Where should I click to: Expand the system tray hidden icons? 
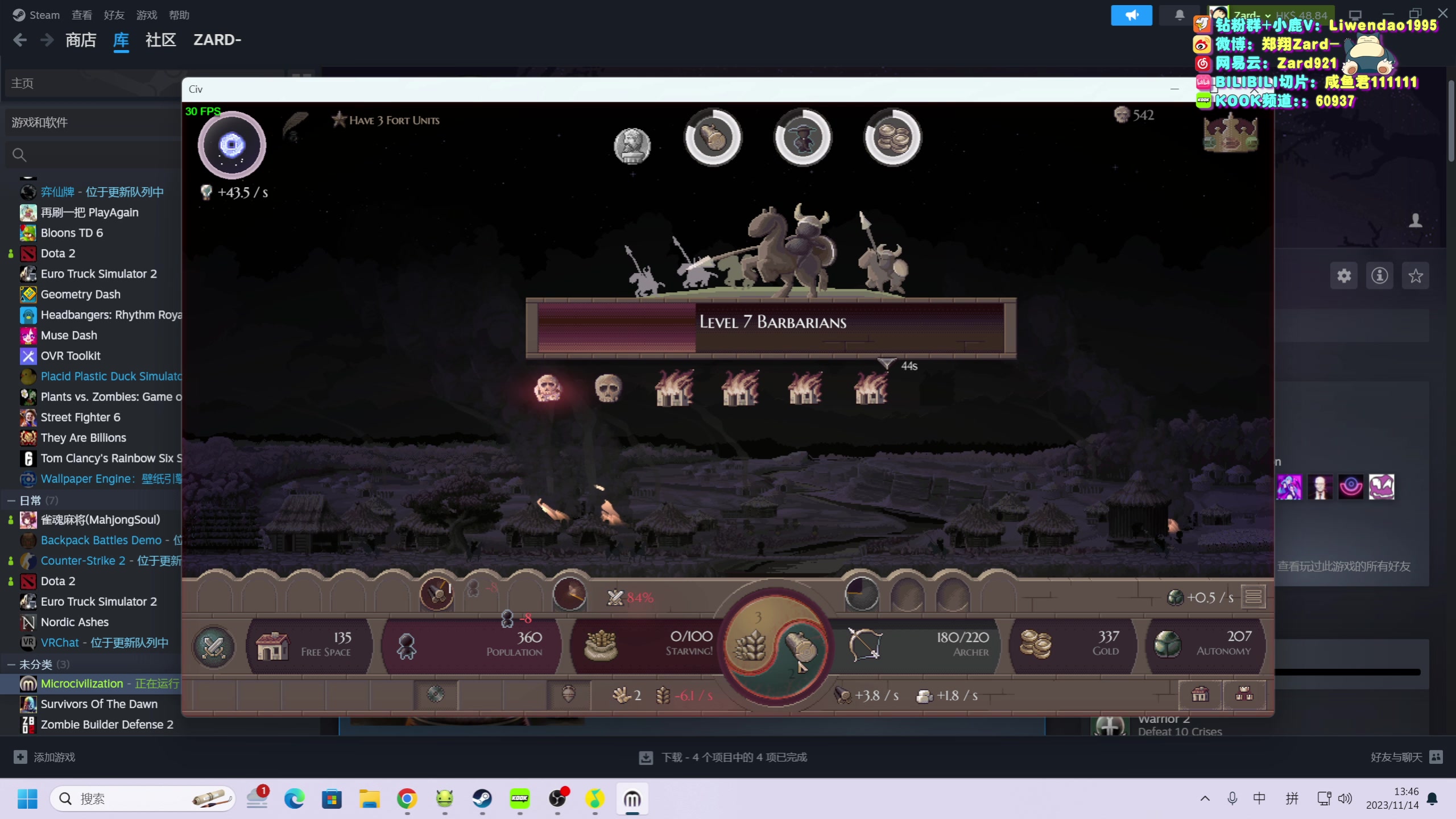(x=1205, y=799)
